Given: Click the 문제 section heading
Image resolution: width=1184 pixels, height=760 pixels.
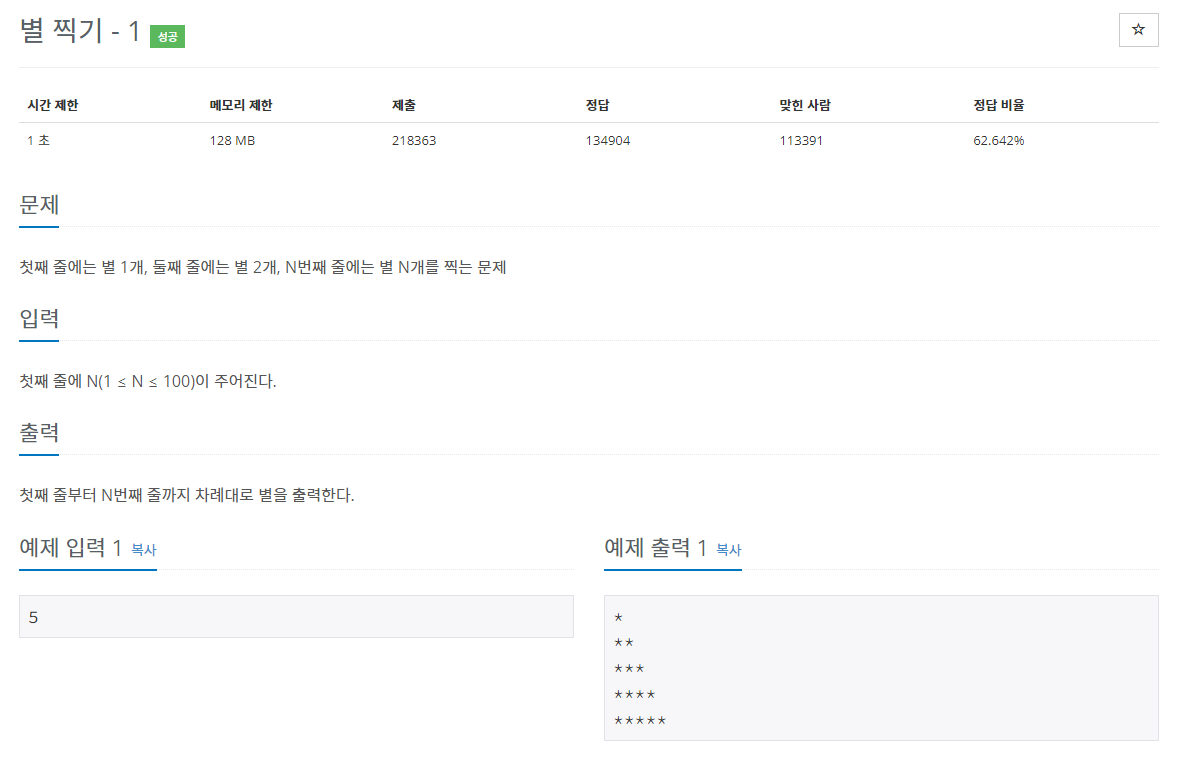Looking at the screenshot, I should 39,205.
